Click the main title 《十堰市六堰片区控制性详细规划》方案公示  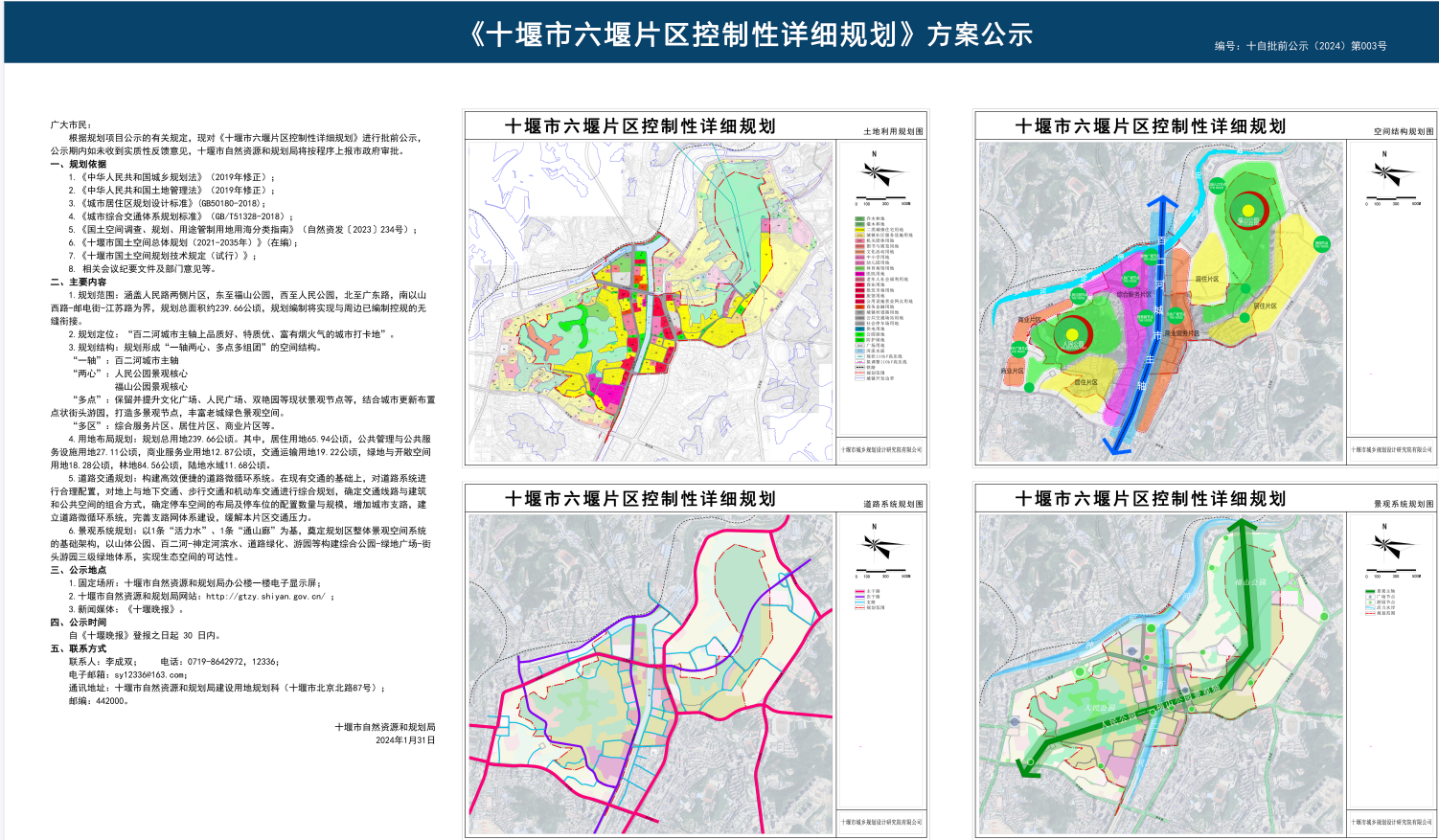coord(750,34)
